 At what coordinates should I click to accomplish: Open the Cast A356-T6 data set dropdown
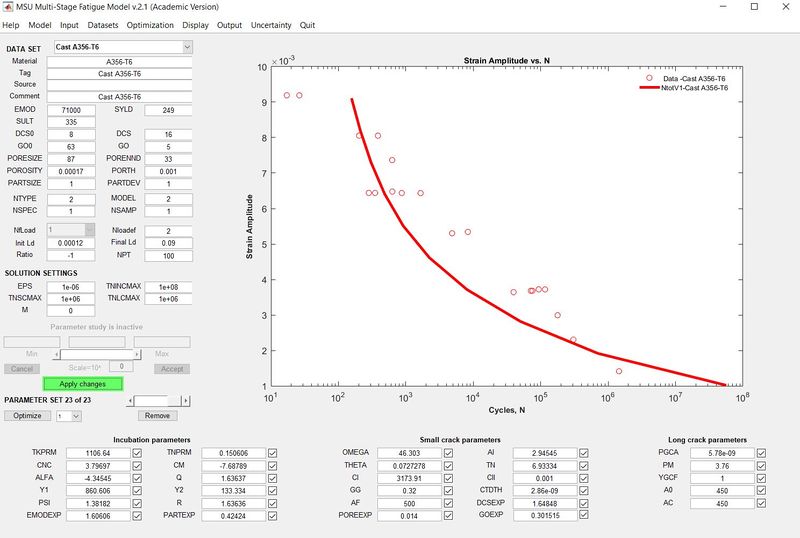click(187, 47)
